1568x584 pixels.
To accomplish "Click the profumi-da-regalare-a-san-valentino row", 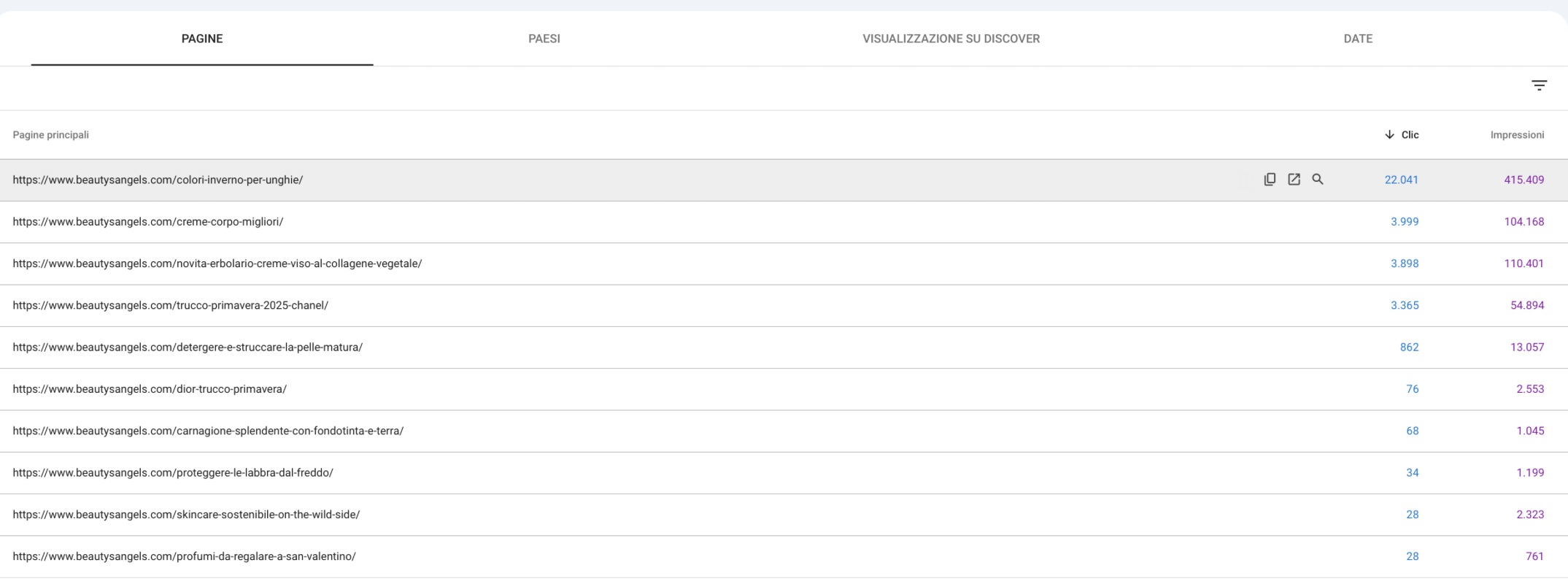I will click(x=185, y=557).
